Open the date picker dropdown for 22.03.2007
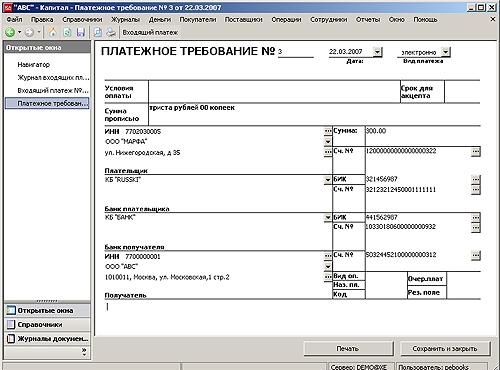 tap(377, 52)
